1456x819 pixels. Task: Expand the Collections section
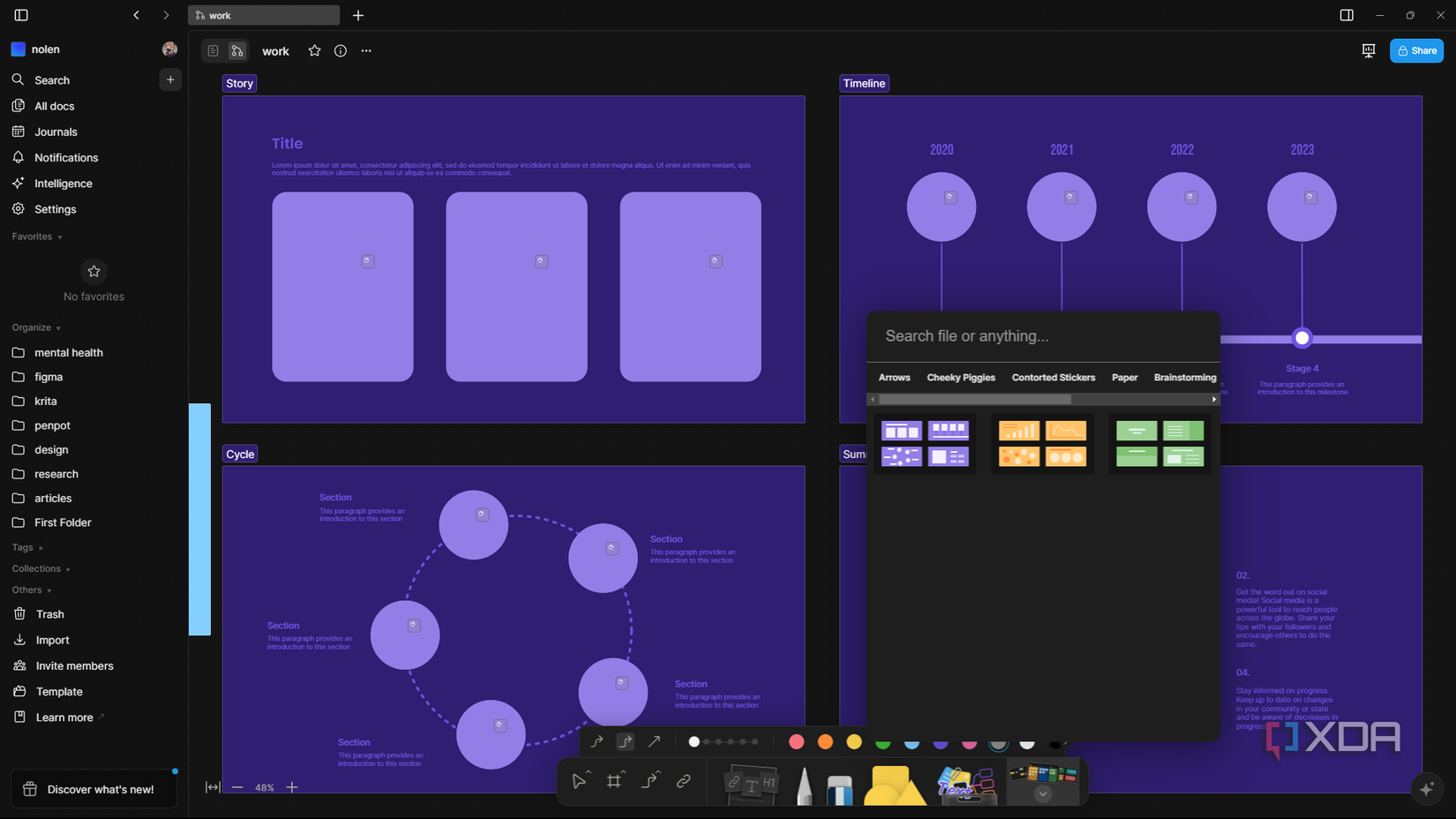click(41, 568)
